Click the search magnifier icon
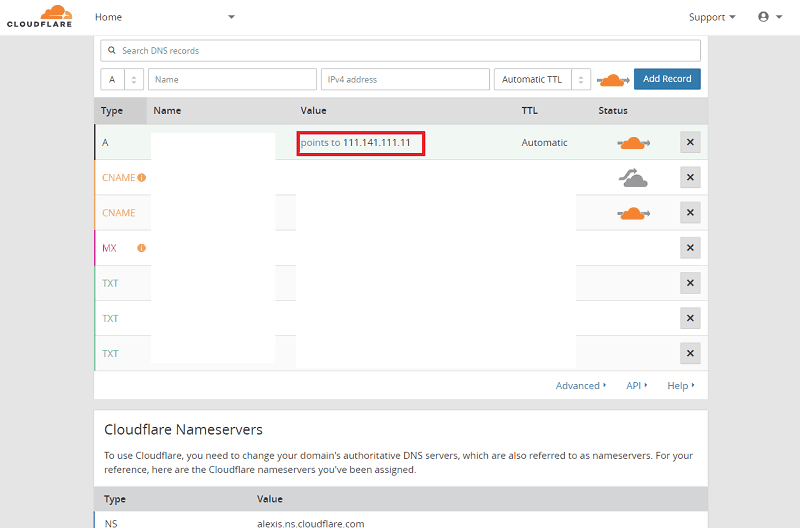 pos(112,51)
